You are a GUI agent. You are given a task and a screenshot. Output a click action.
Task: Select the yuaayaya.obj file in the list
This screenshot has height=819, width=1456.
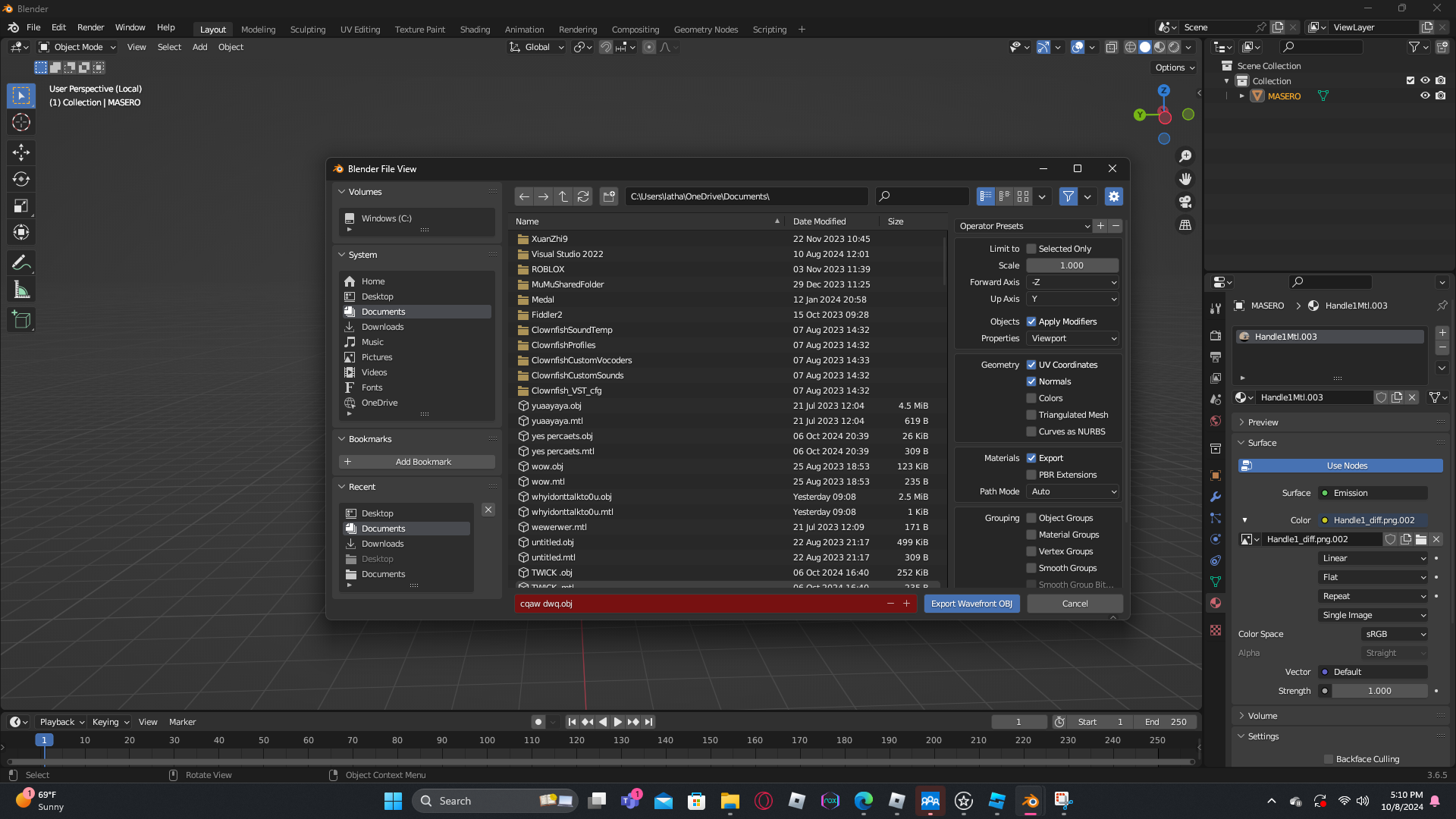point(557,406)
